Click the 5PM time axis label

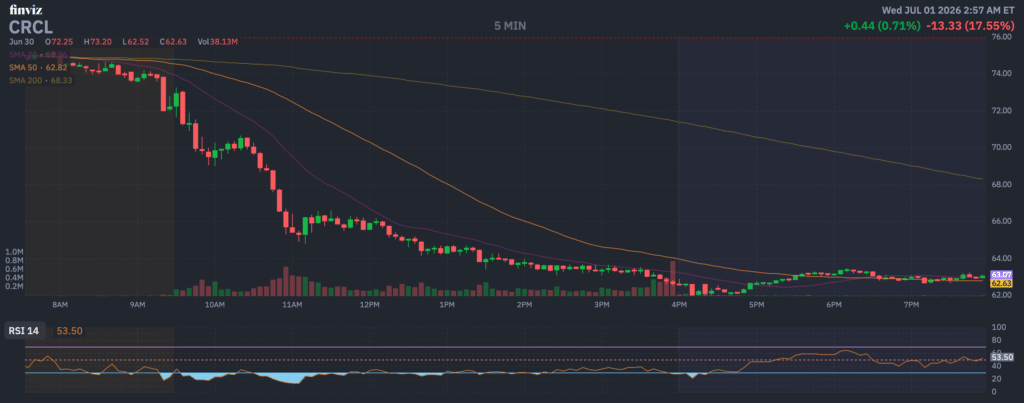[x=756, y=305]
